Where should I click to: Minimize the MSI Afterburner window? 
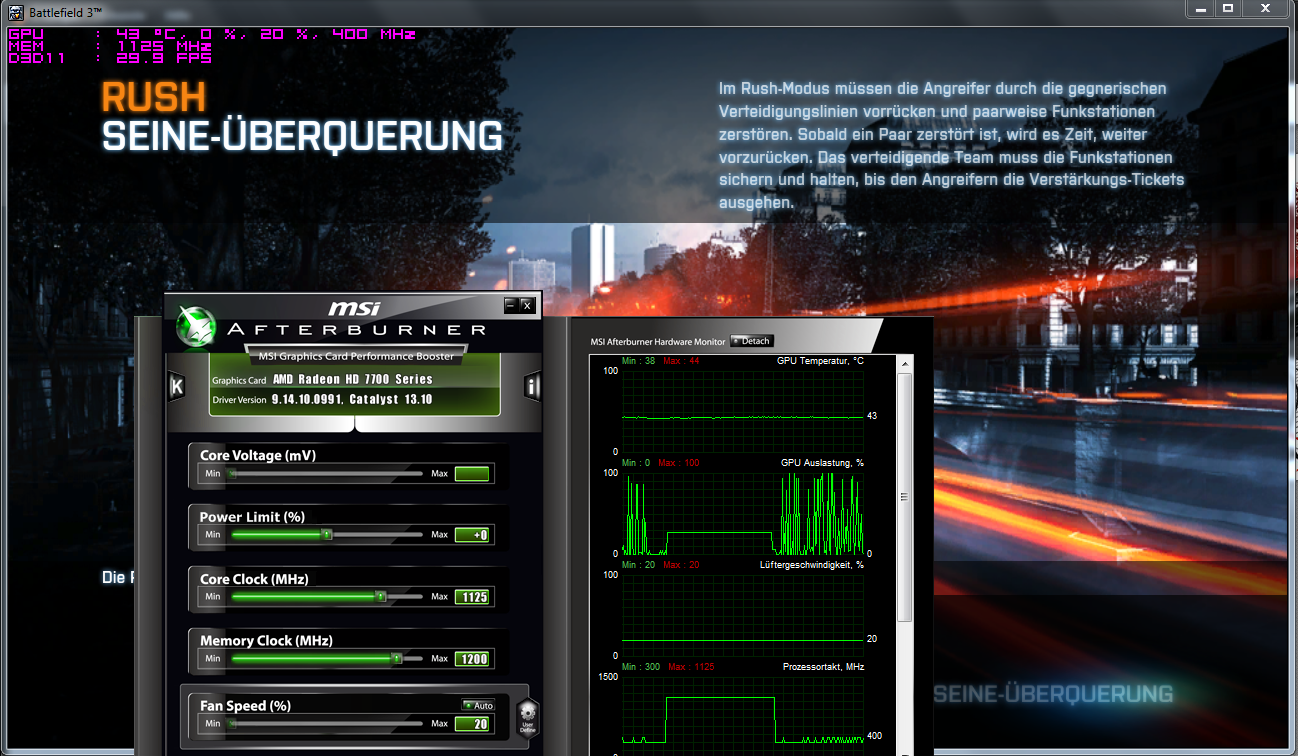tap(511, 304)
